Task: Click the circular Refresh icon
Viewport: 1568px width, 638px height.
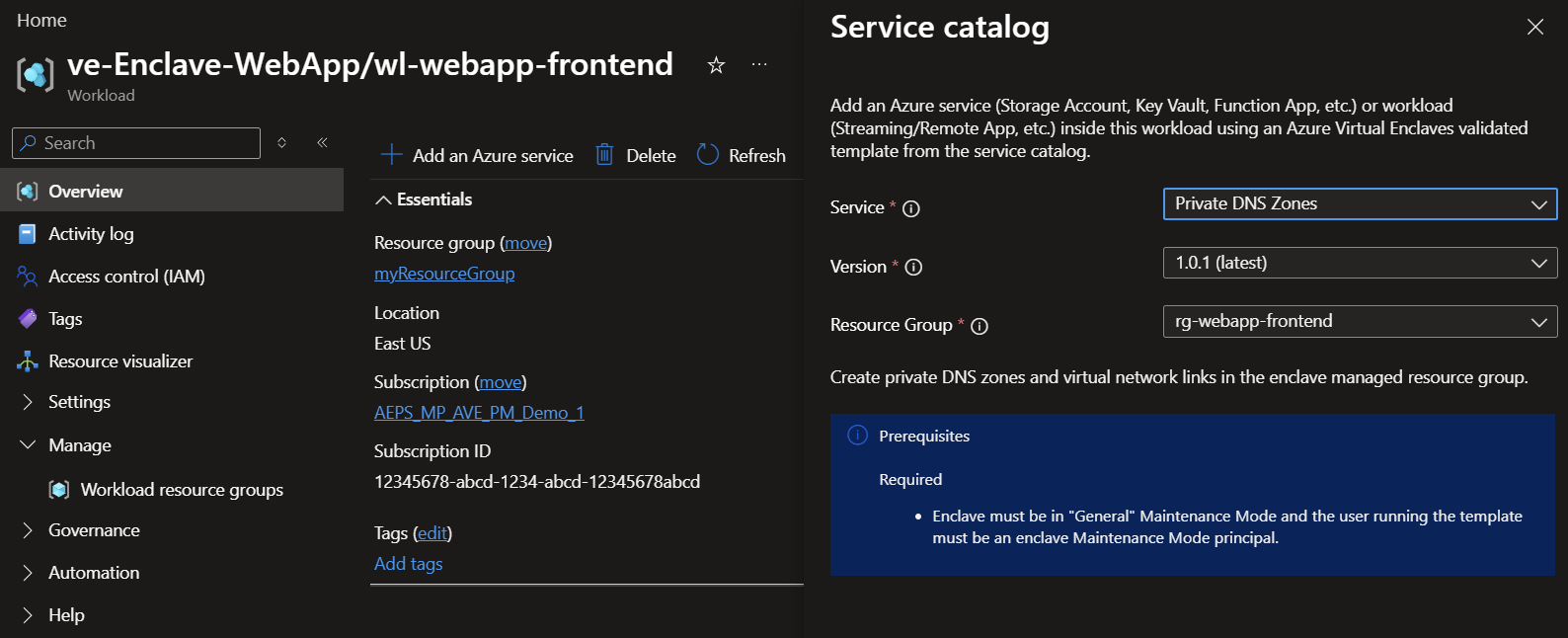Action: [708, 155]
